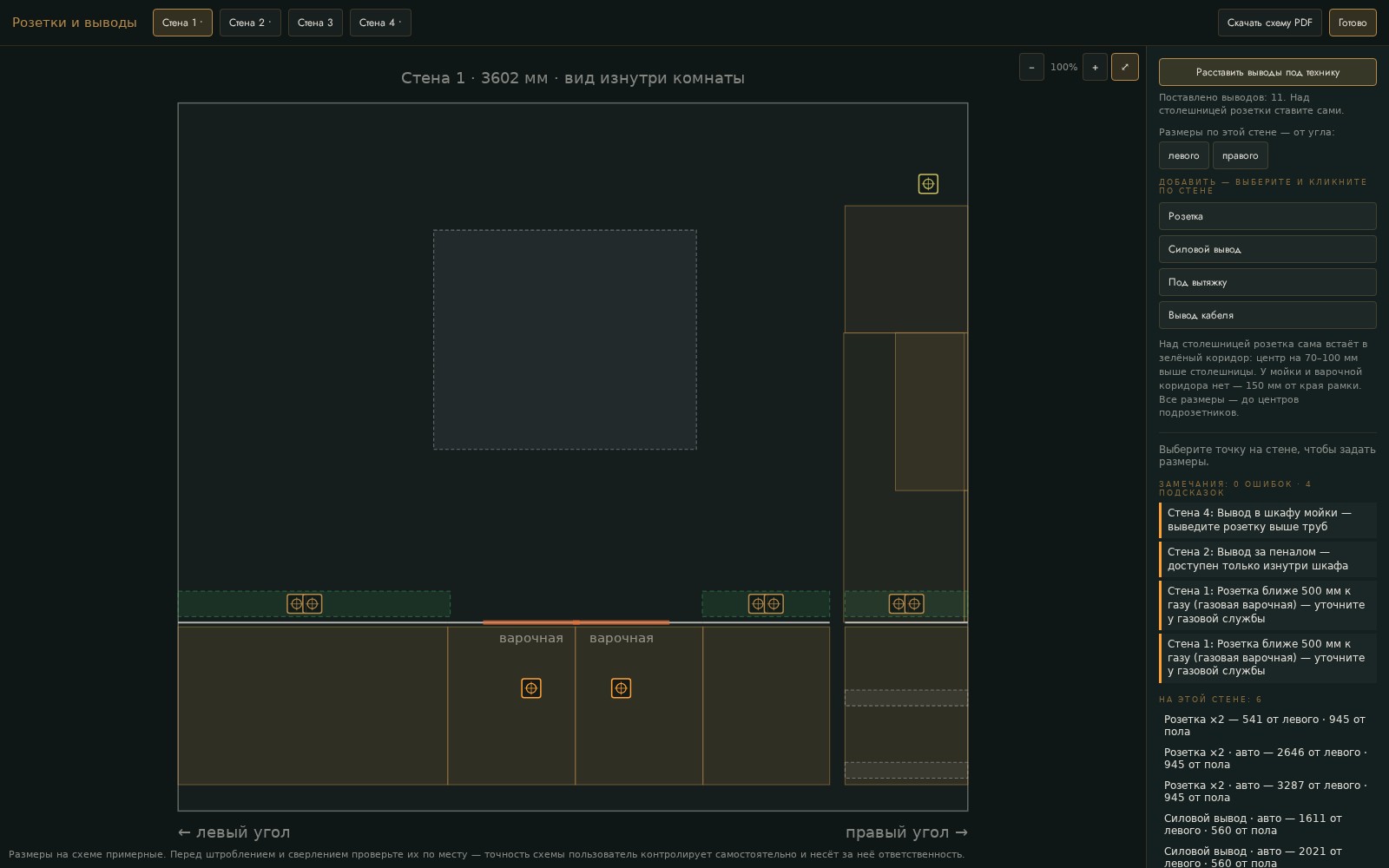Select list row Розетка ×2 — 541 от левого
The width and height of the screenshot is (1389, 868).
tap(1267, 726)
